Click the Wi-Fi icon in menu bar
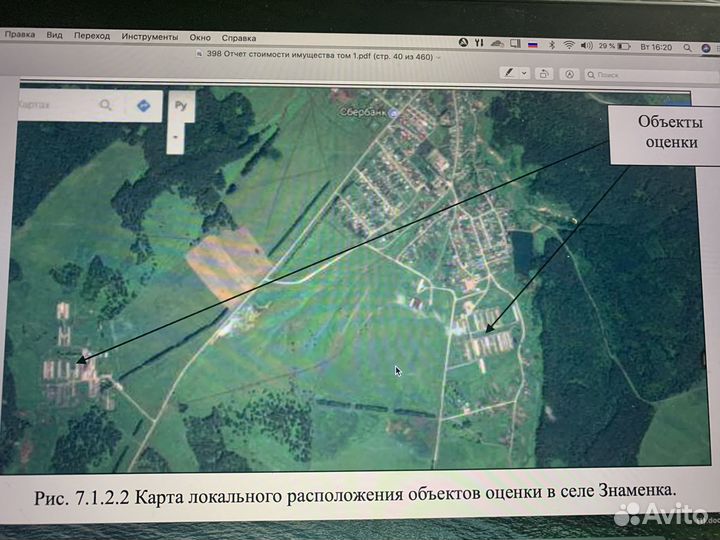The width and height of the screenshot is (720, 540). click(568, 45)
